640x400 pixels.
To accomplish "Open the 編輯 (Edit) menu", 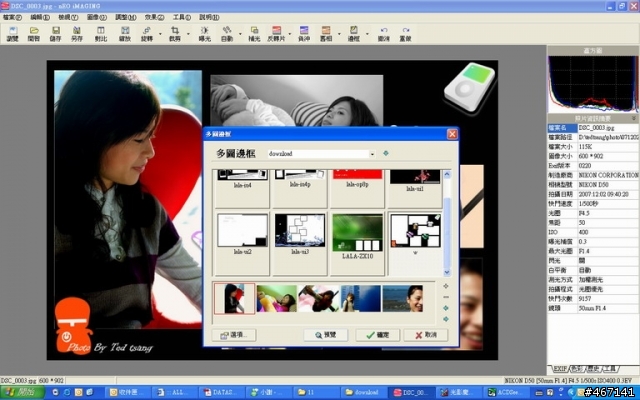I will 40,17.
